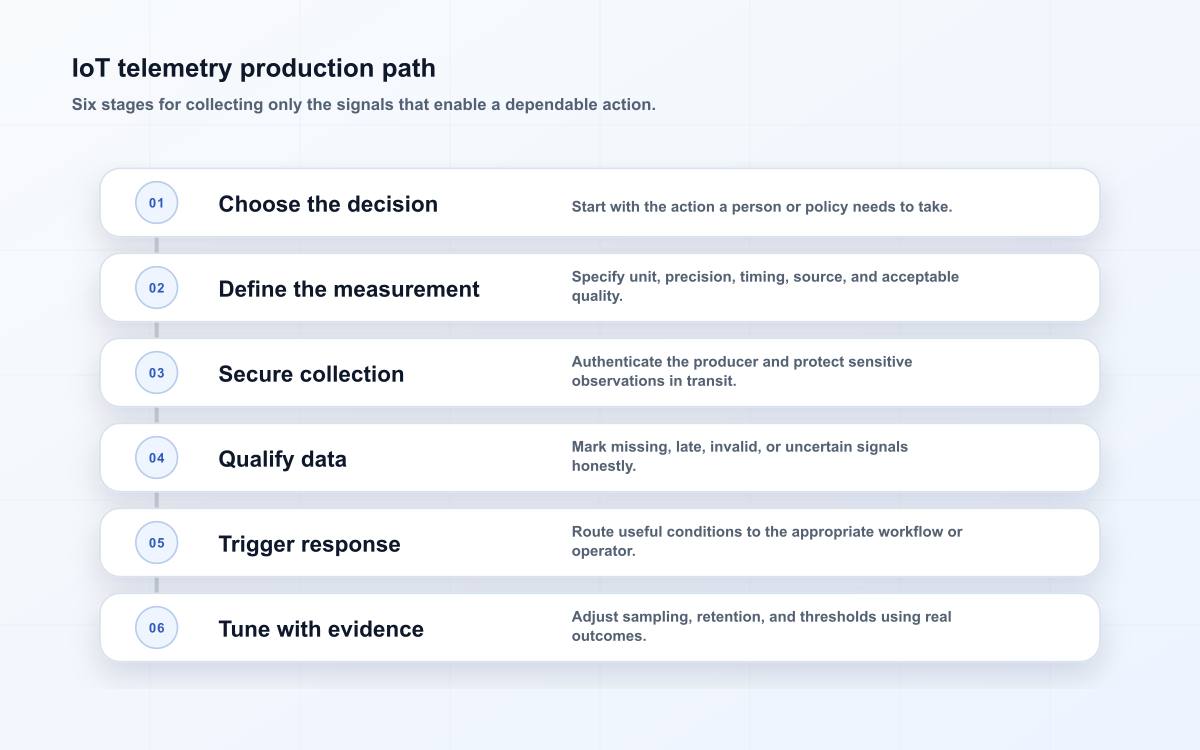Click the description about routing useful conditions

pyautogui.click(x=767, y=541)
